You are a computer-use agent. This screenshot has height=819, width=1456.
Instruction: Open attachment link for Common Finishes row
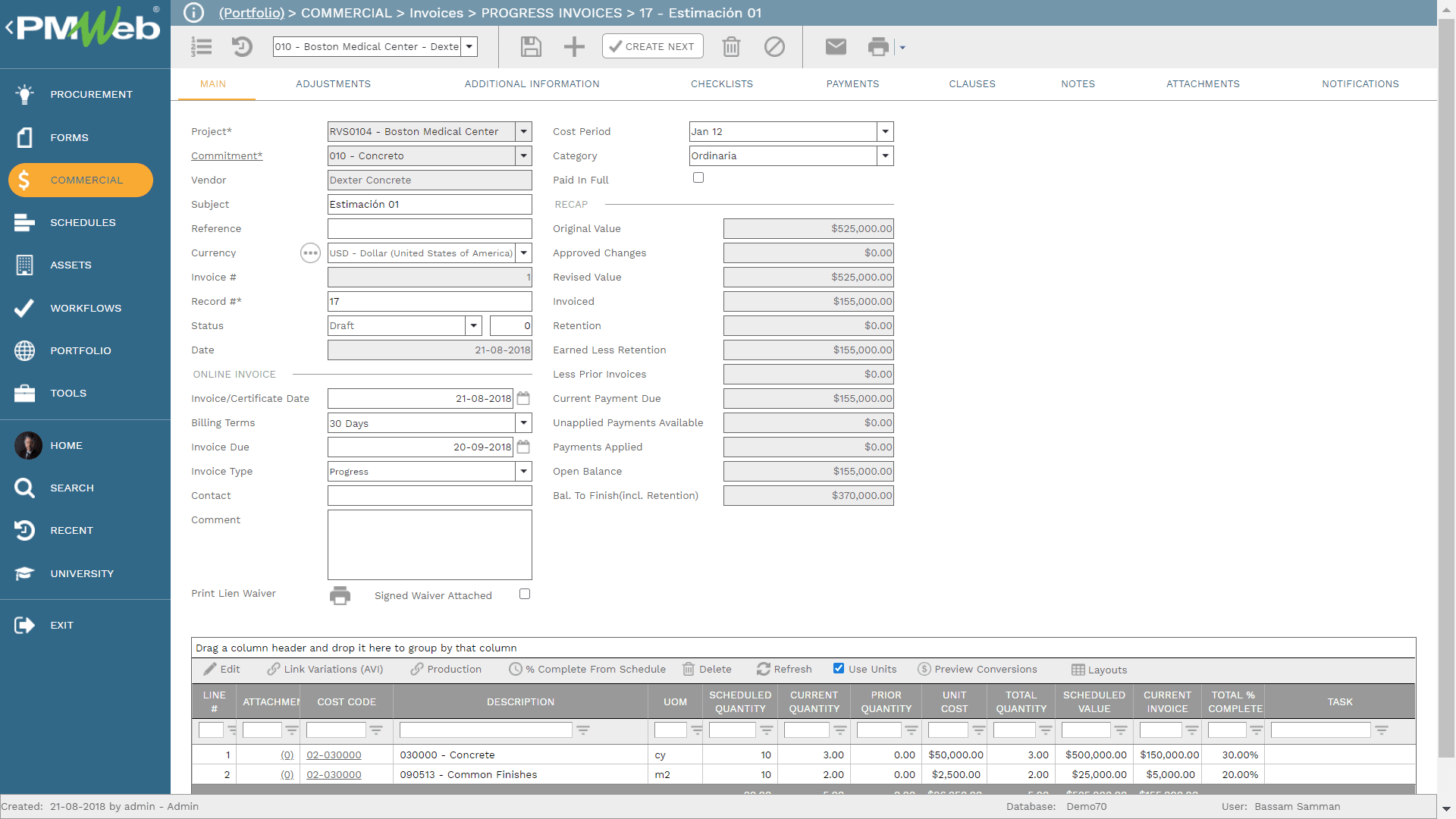[x=287, y=774]
